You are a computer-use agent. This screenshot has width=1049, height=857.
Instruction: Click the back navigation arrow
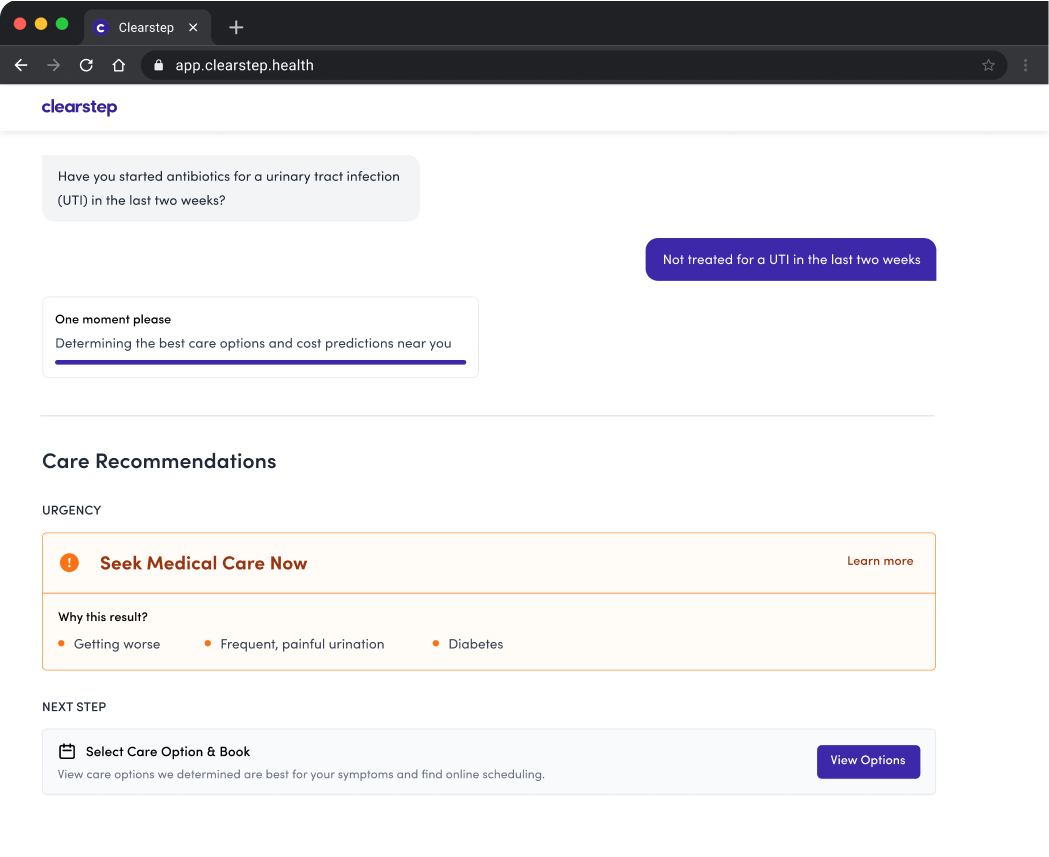point(21,64)
